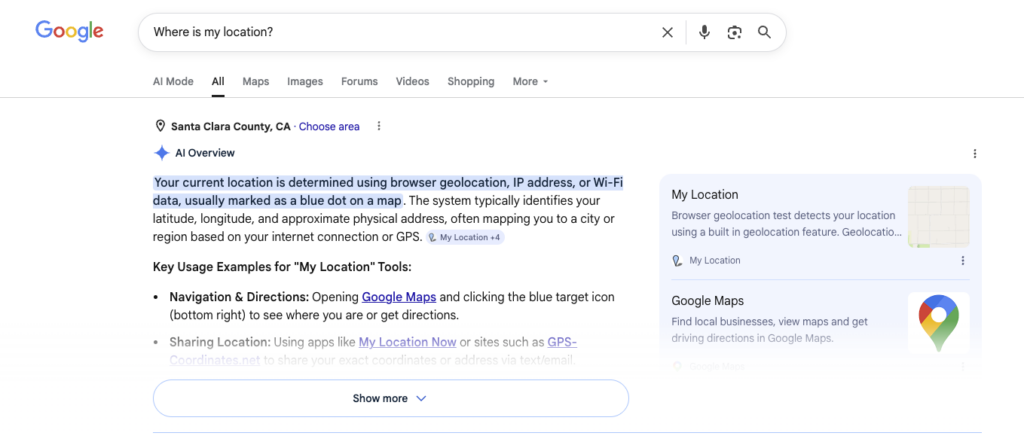This screenshot has width=1024, height=445.
Task: Open the Forums tab
Action: [x=359, y=82]
